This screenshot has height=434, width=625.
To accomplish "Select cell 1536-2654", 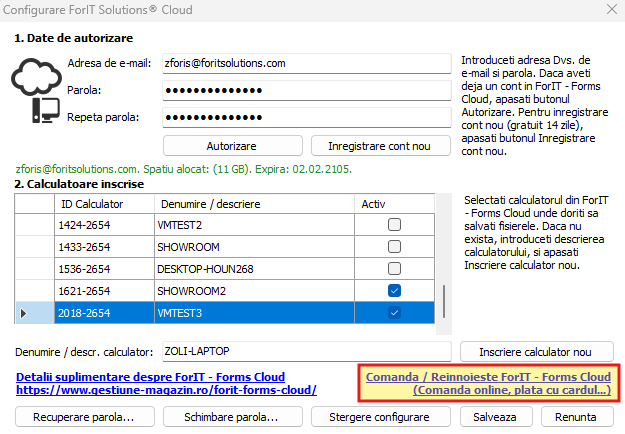I will [104, 269].
